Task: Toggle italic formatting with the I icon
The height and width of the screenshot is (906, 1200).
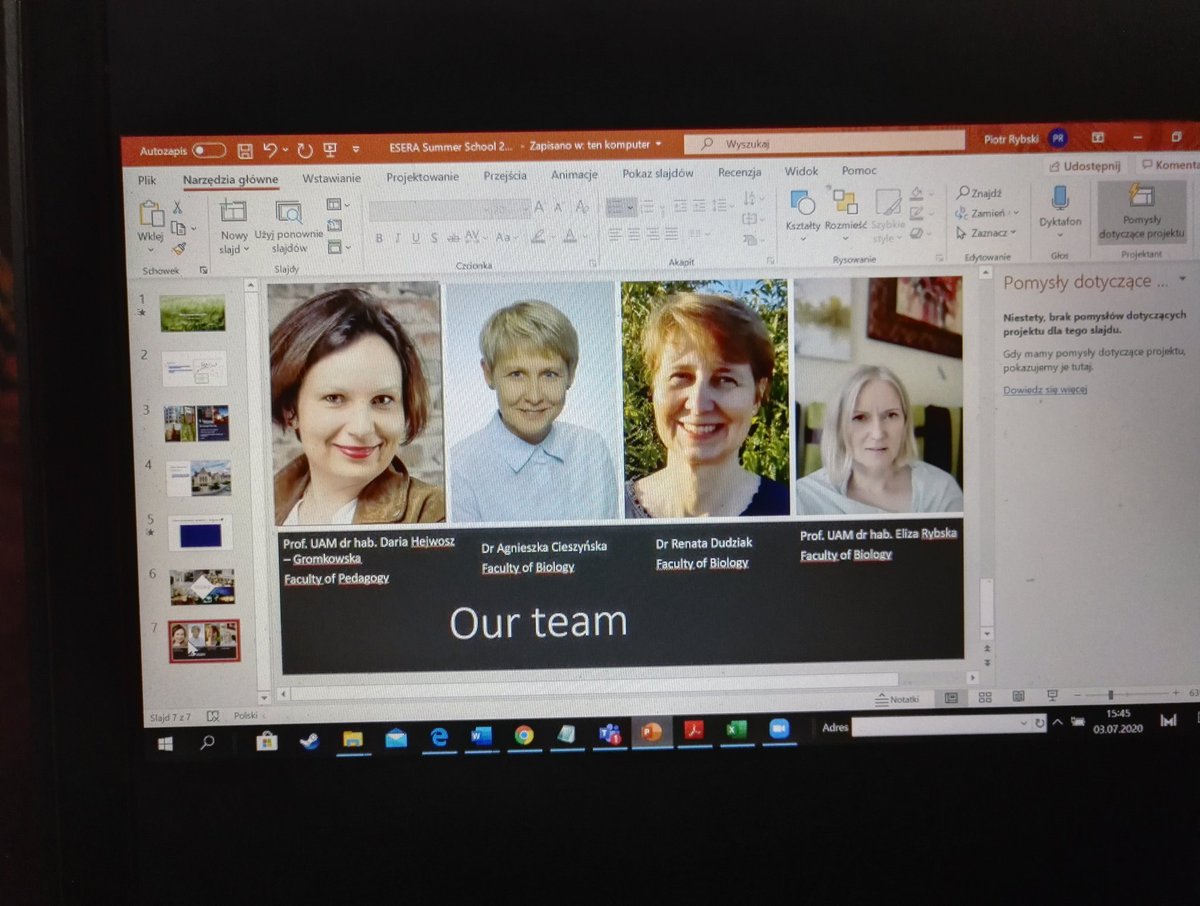Action: tap(397, 239)
